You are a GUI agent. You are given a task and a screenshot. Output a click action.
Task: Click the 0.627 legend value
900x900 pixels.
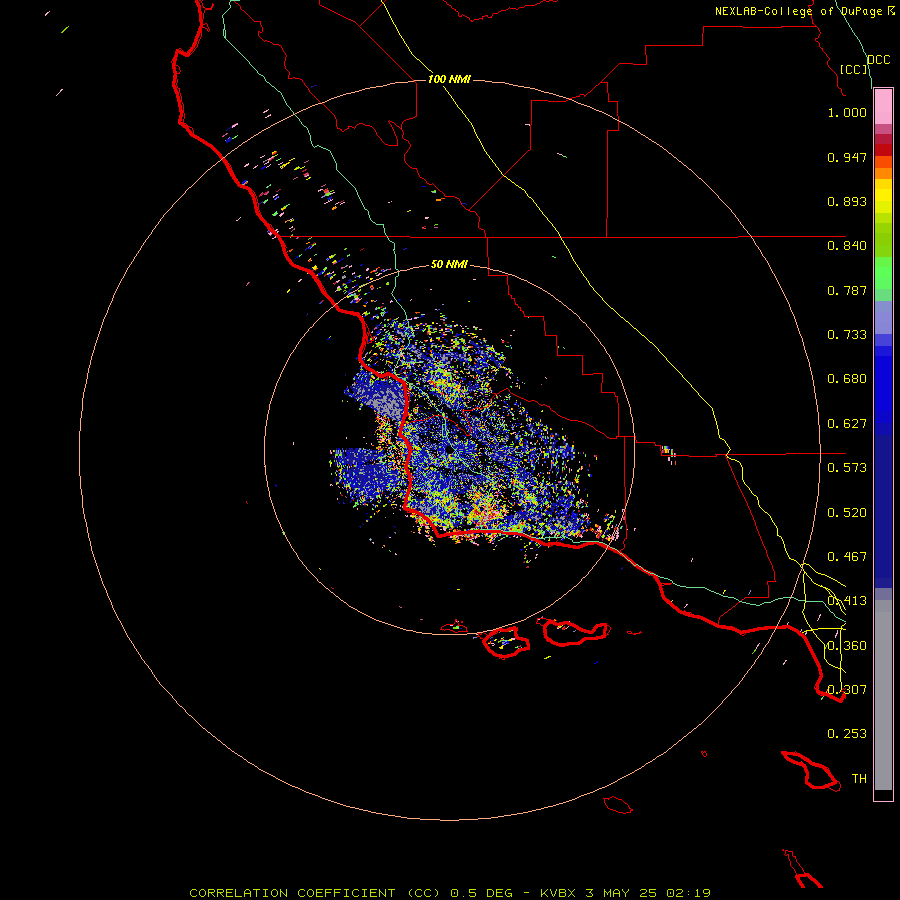coord(847,424)
